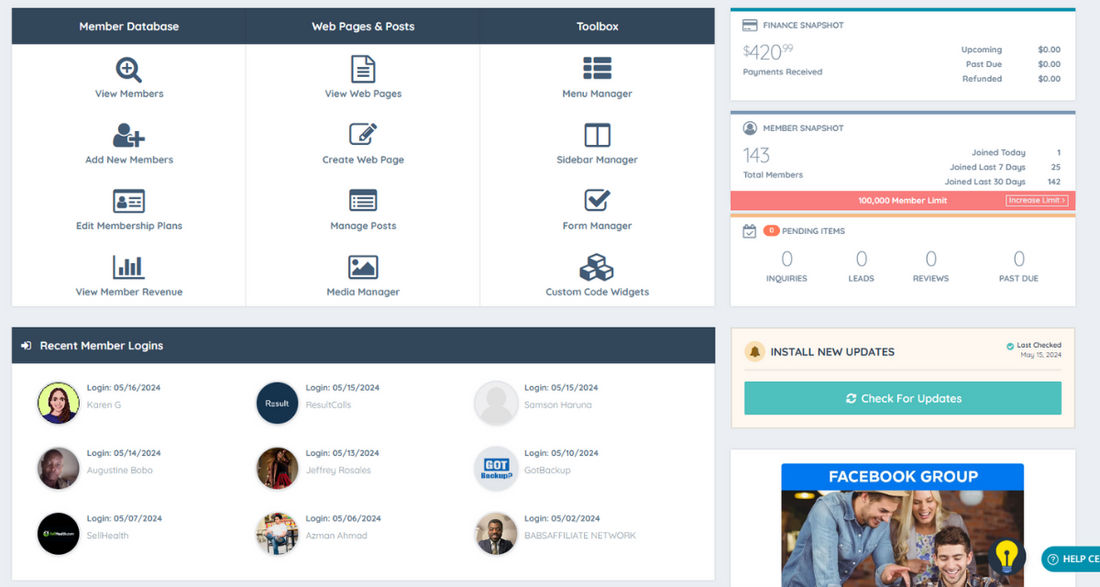Viewport: 1100px width, 587px height.
Task: Open the Sidebar Manager icon
Action: point(597,135)
